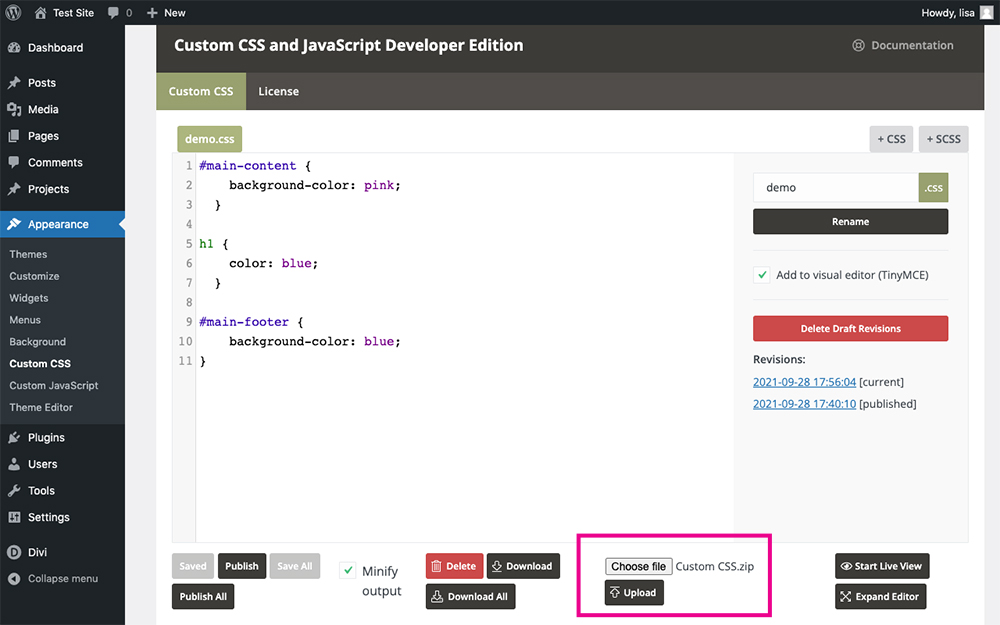Click the trash icon on Delete button
The width and height of the screenshot is (1000, 625).
coord(436,566)
